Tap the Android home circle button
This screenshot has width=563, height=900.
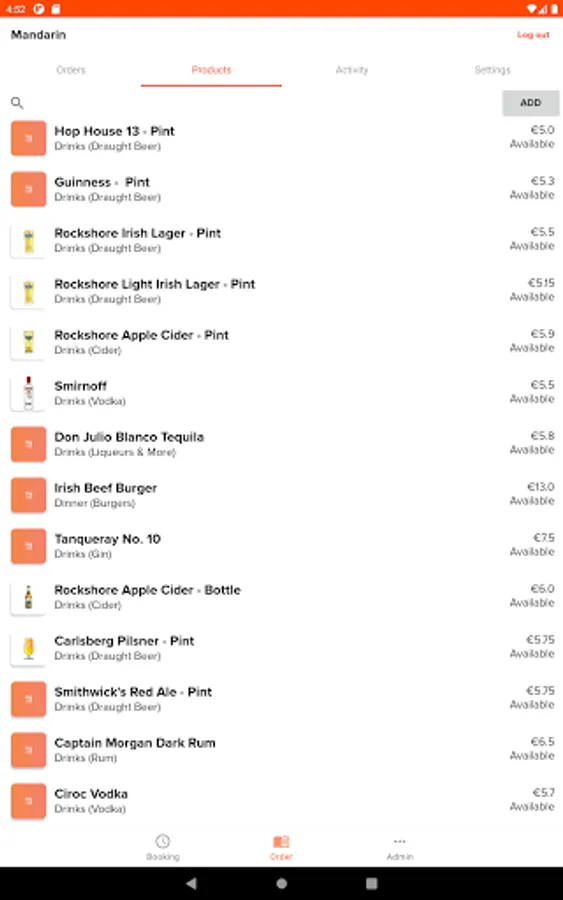(x=281, y=883)
